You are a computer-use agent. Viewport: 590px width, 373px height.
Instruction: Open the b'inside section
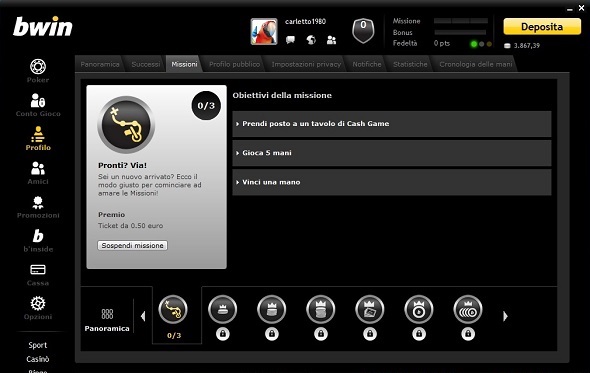[x=38, y=241]
